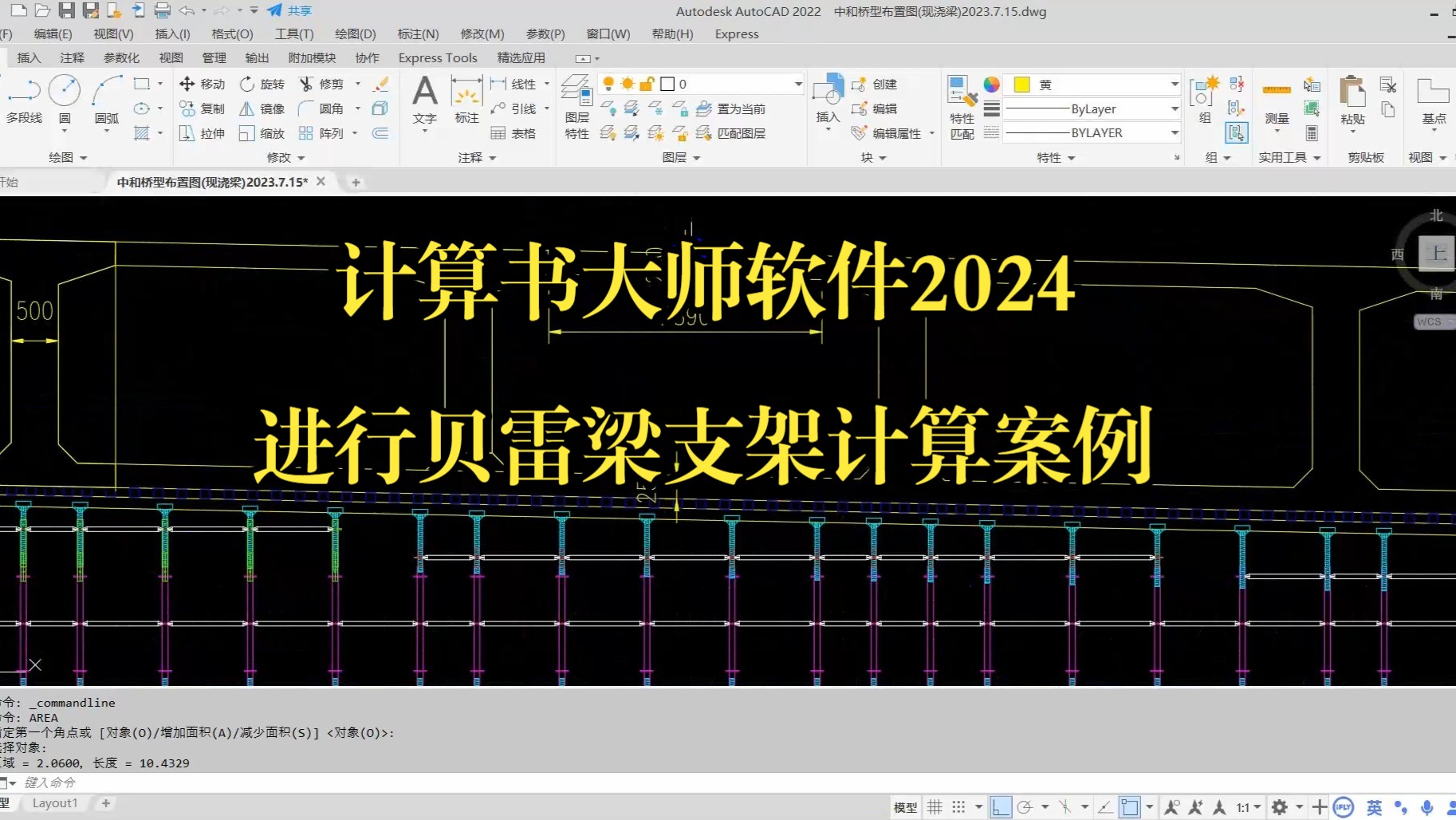1456x820 pixels.
Task: Click the erase tool icon in 修改 panel
Action: [381, 84]
